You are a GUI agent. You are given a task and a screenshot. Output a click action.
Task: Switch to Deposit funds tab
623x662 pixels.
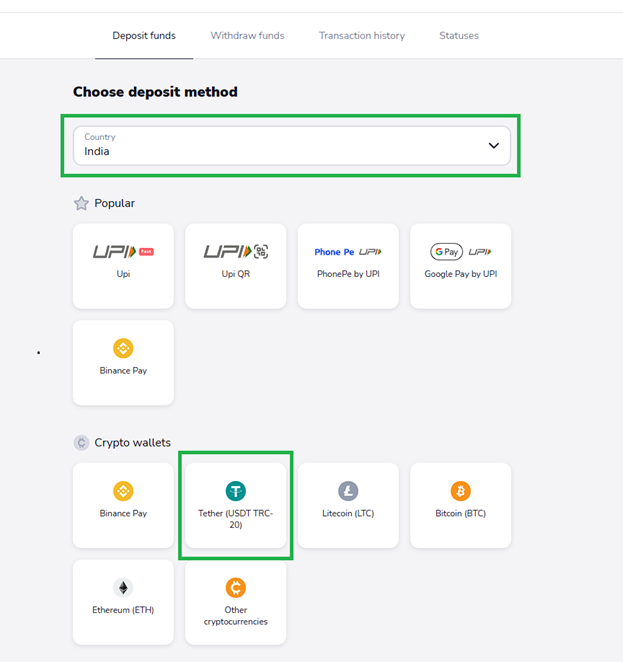click(x=143, y=36)
